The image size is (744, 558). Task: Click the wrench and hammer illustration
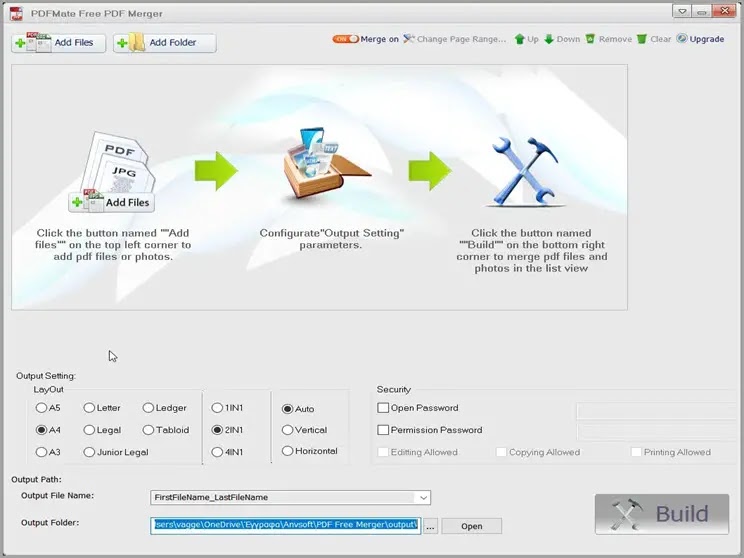click(525, 172)
